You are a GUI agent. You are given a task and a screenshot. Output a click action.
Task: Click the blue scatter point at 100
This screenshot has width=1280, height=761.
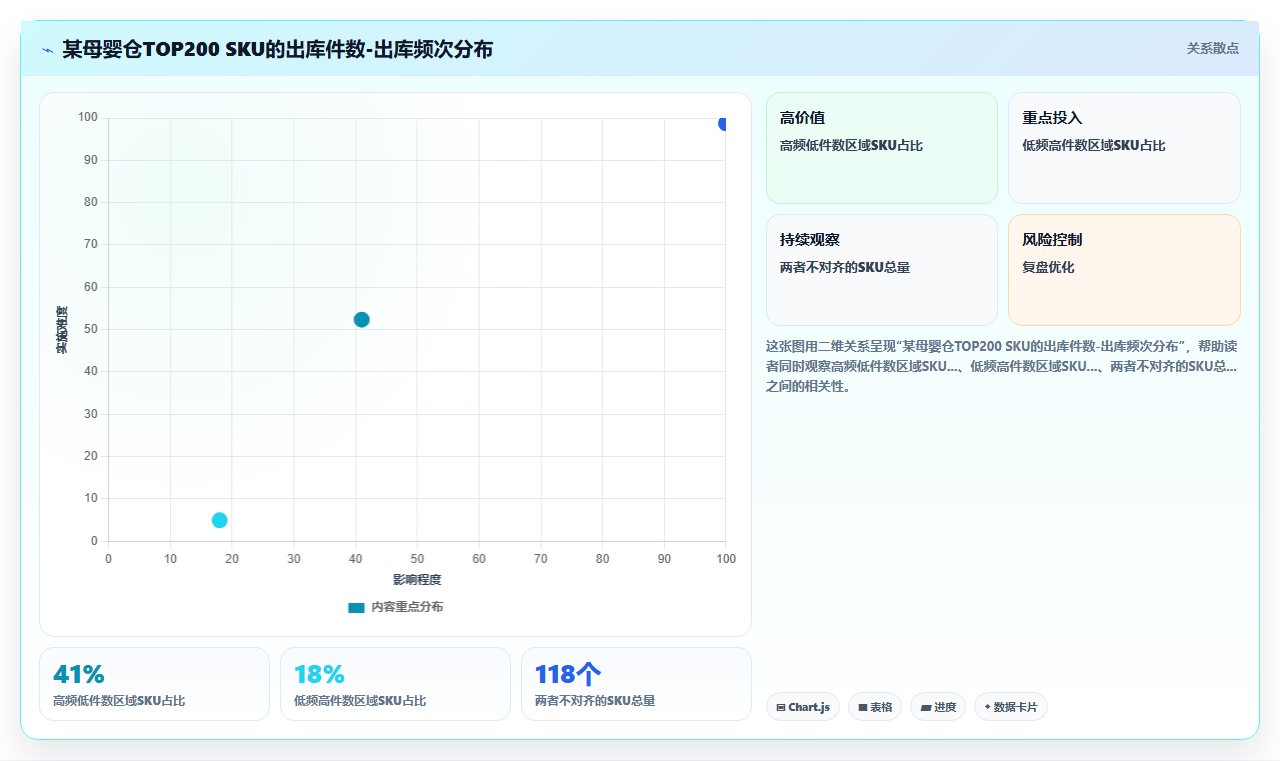coord(723,123)
